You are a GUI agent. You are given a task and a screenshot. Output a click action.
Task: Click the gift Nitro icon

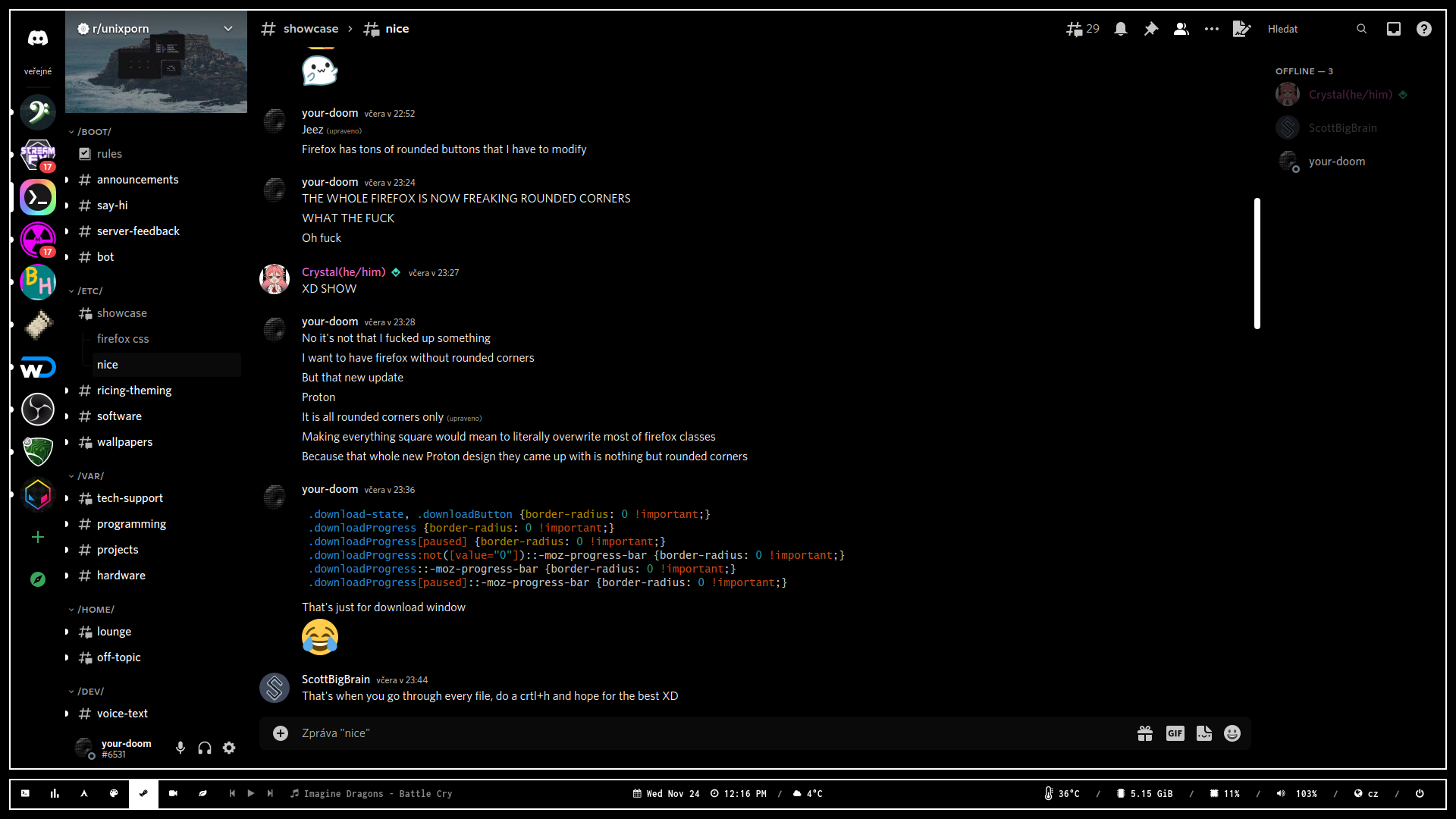pos(1145,733)
